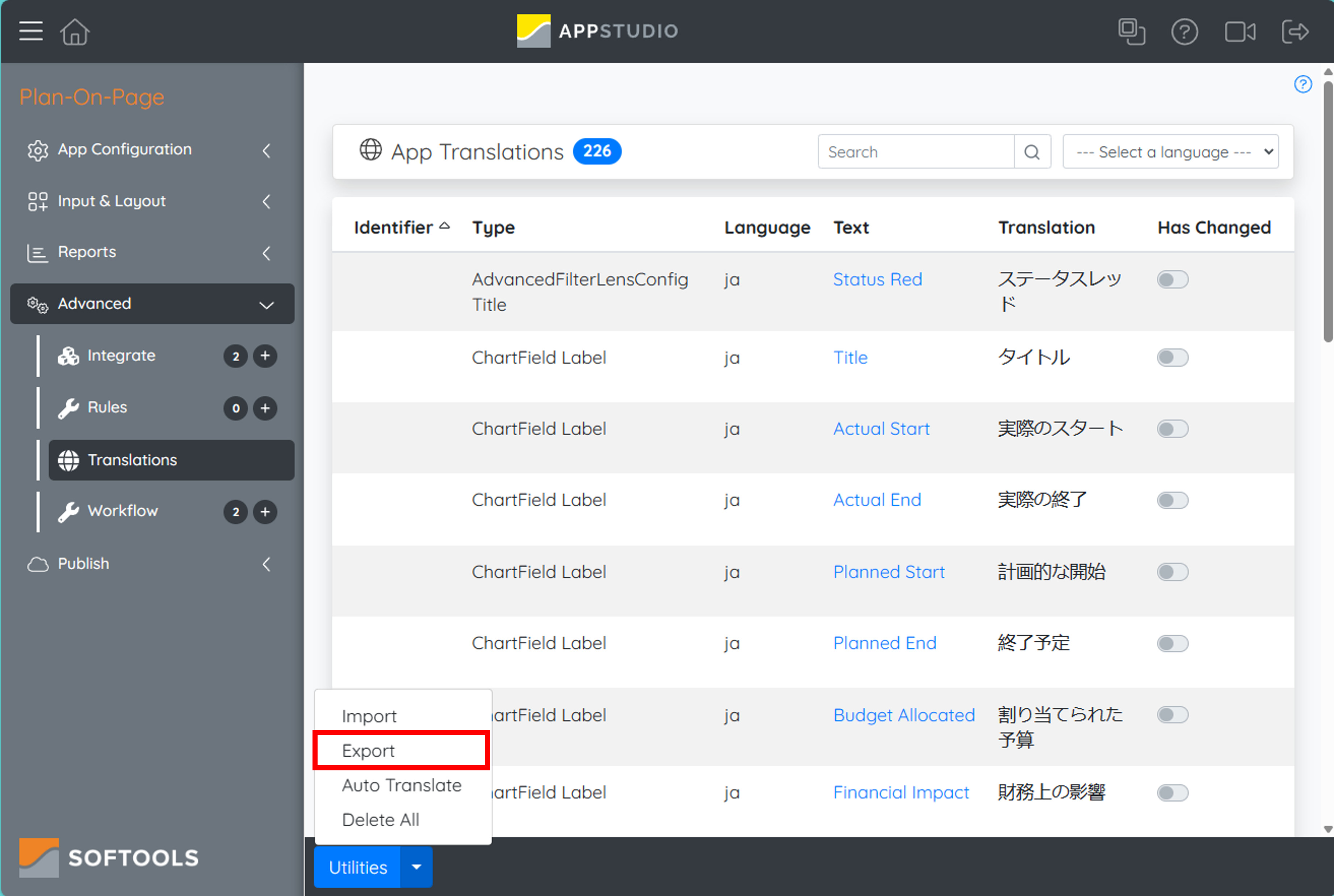Click the Integrate cubes icon
The width and height of the screenshot is (1334, 896).
[x=68, y=356]
